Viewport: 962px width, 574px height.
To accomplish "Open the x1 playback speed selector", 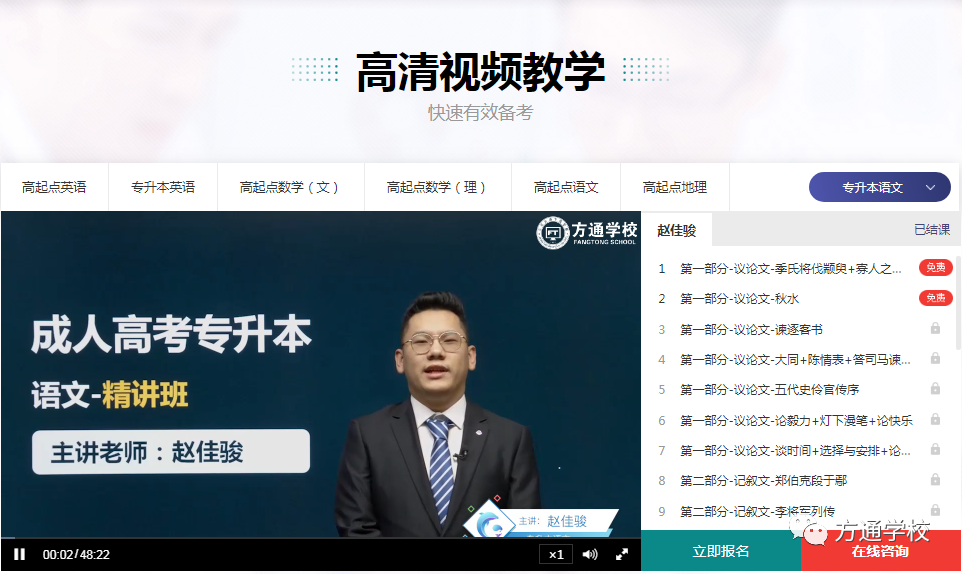I will point(556,554).
